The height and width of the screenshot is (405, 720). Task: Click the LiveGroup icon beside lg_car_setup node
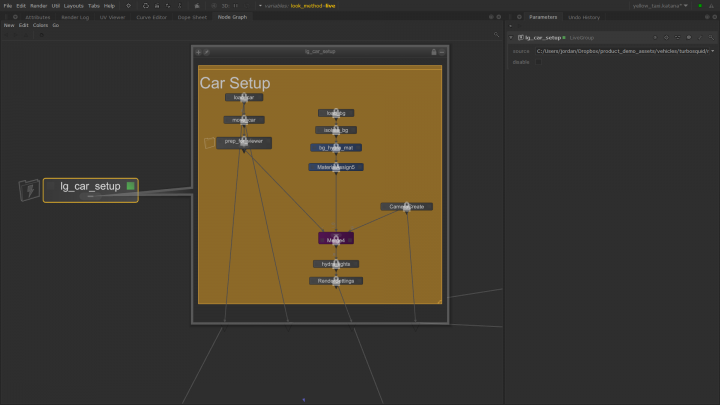(30, 189)
